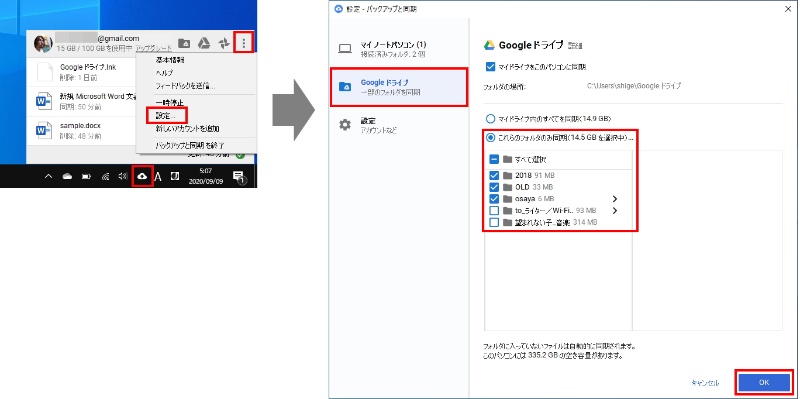
Task: Click the clock showing 5:07 2020/09/09
Action: (x=207, y=177)
